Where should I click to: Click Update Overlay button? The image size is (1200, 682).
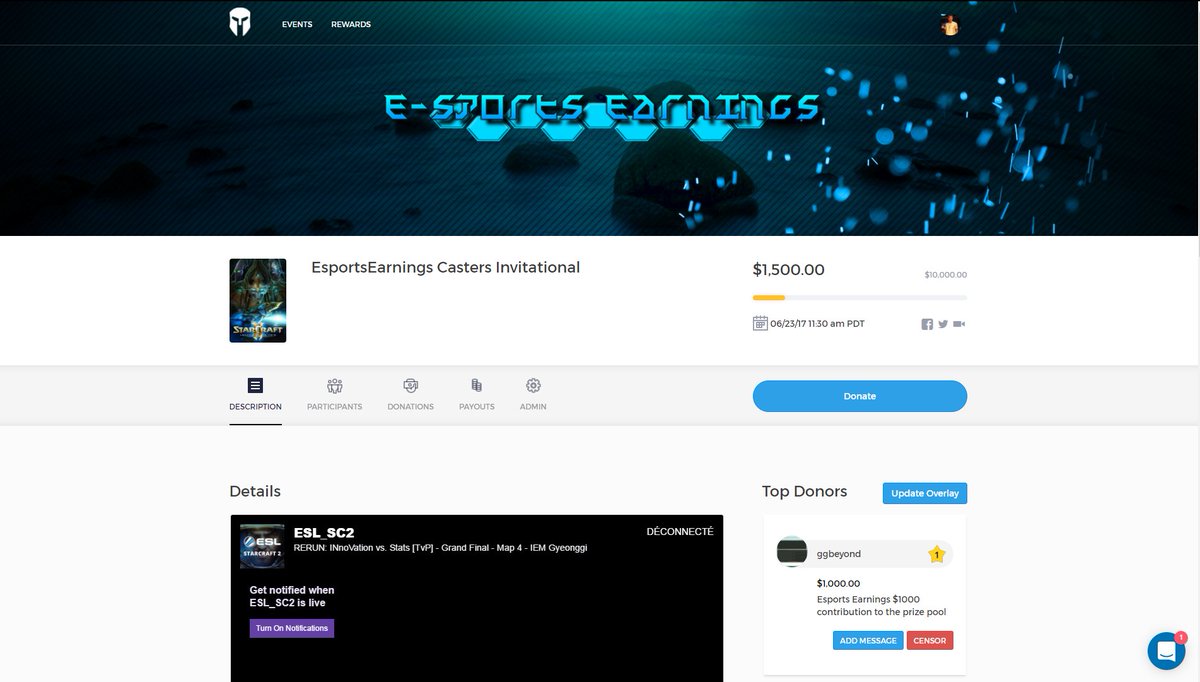[925, 493]
